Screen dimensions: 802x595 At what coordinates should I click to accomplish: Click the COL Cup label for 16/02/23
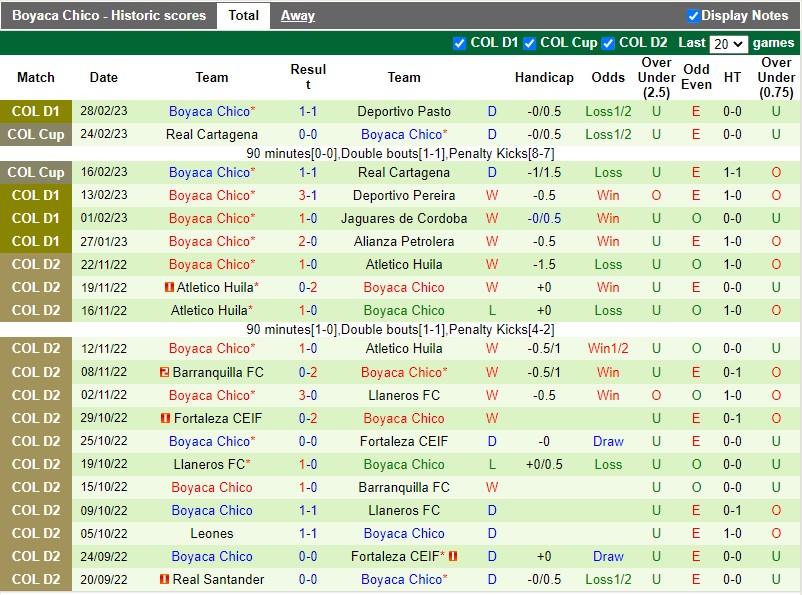pyautogui.click(x=36, y=172)
